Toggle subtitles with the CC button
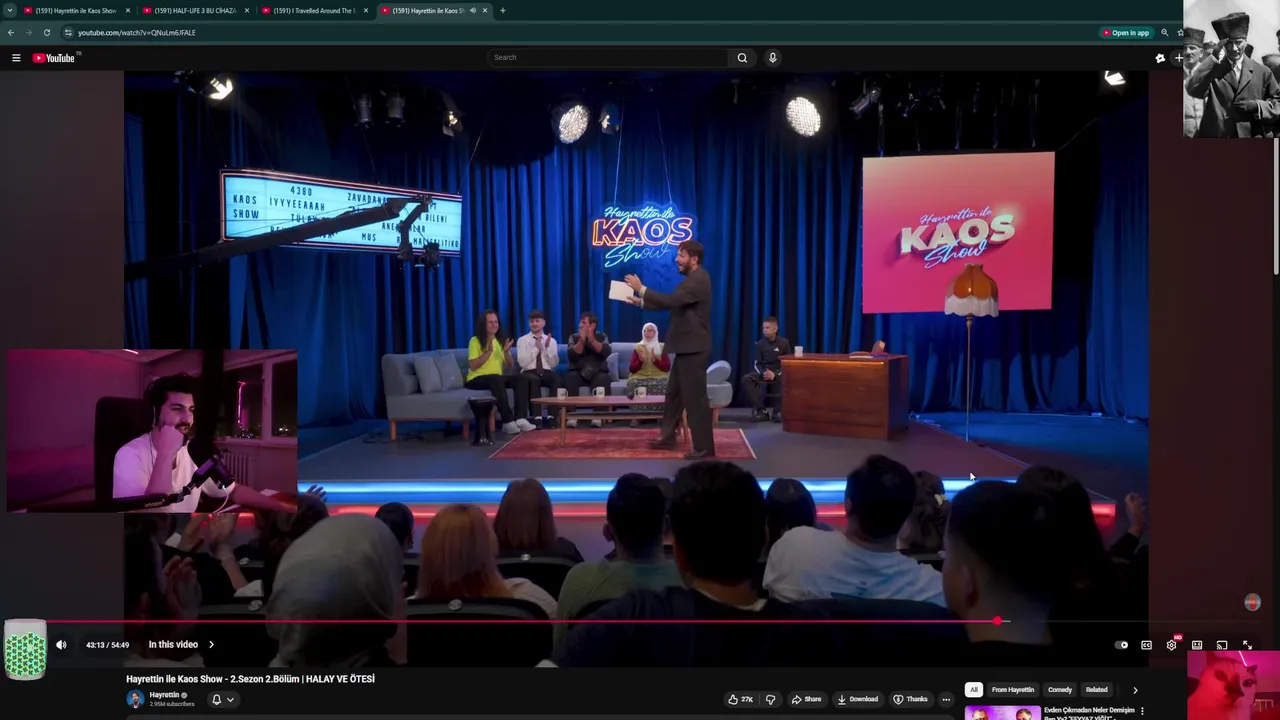The width and height of the screenshot is (1280, 720). pos(1146,645)
